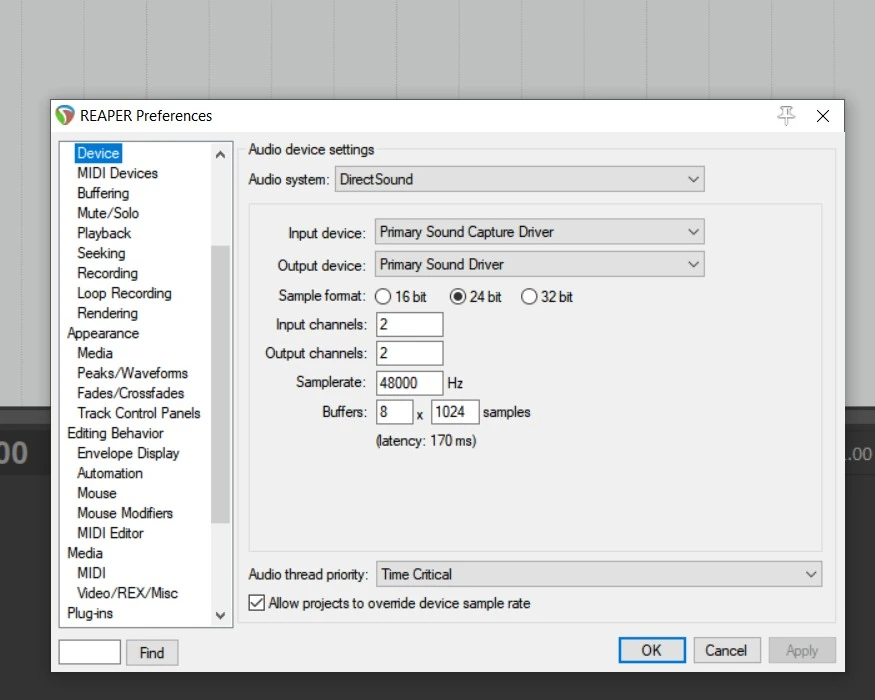Go to Buffering preferences

tap(103, 193)
